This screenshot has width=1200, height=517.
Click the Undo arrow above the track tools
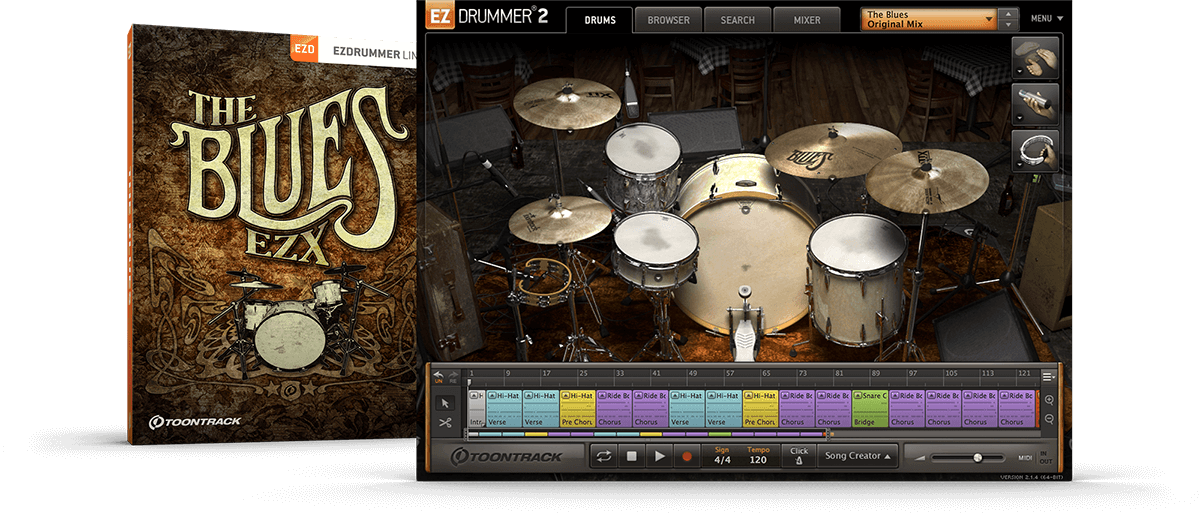coord(438,376)
